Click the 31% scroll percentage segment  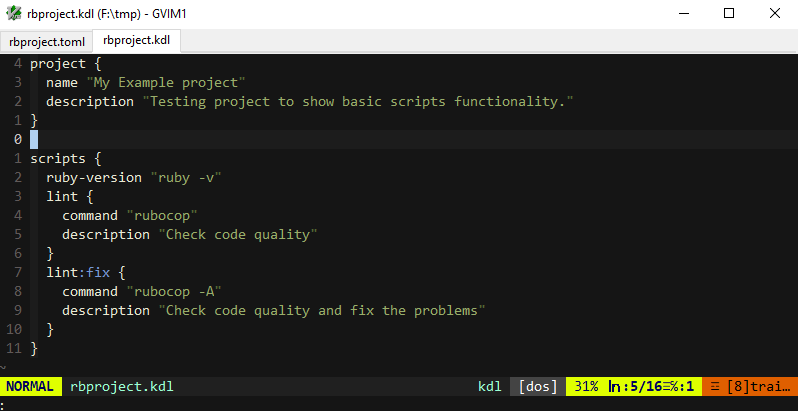point(586,386)
